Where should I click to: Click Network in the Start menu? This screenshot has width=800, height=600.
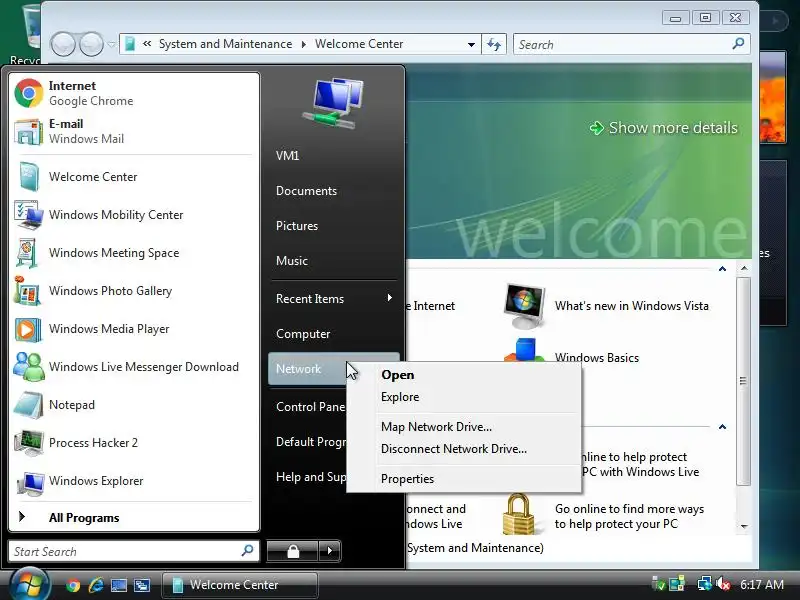tap(307, 369)
